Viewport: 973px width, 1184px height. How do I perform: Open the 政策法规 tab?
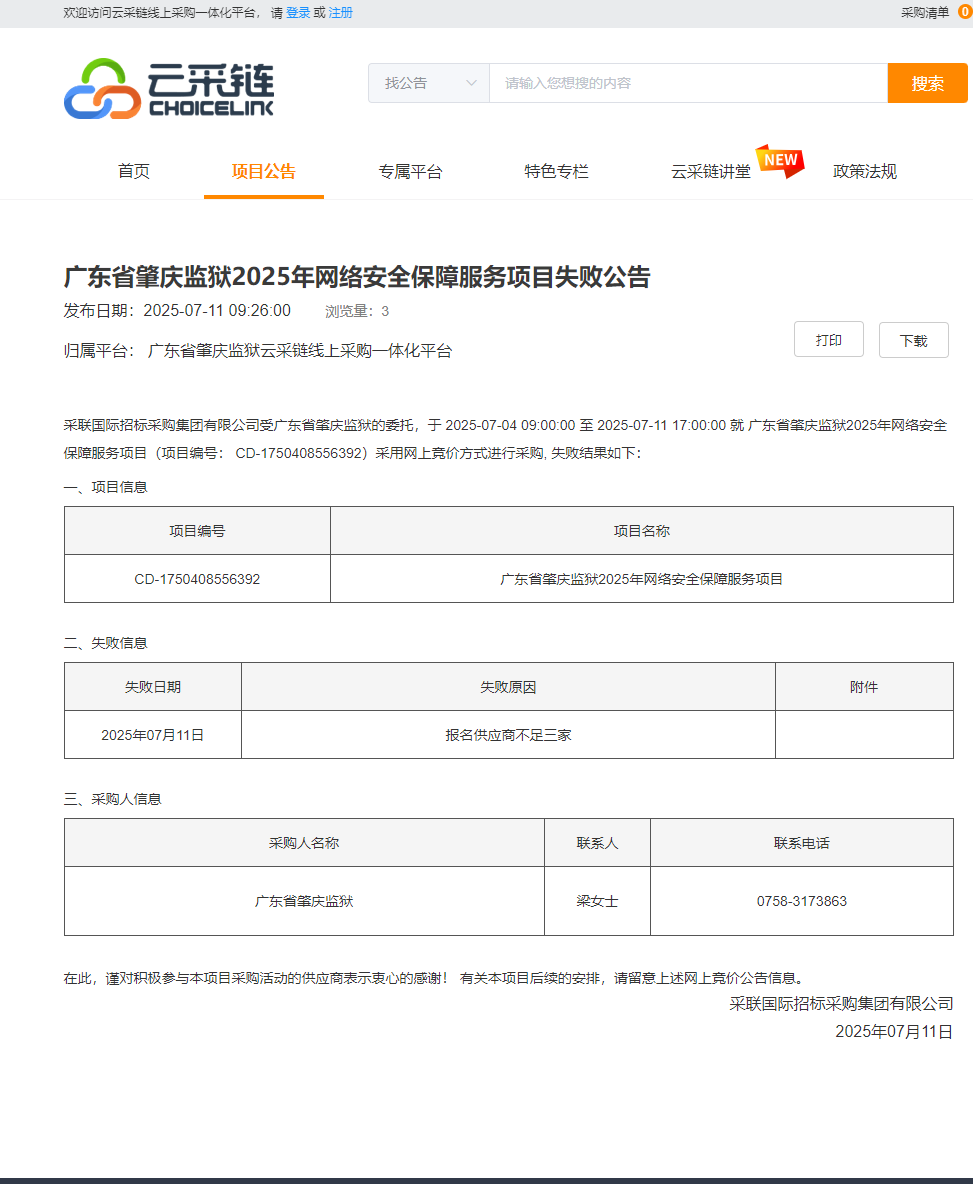click(x=864, y=171)
